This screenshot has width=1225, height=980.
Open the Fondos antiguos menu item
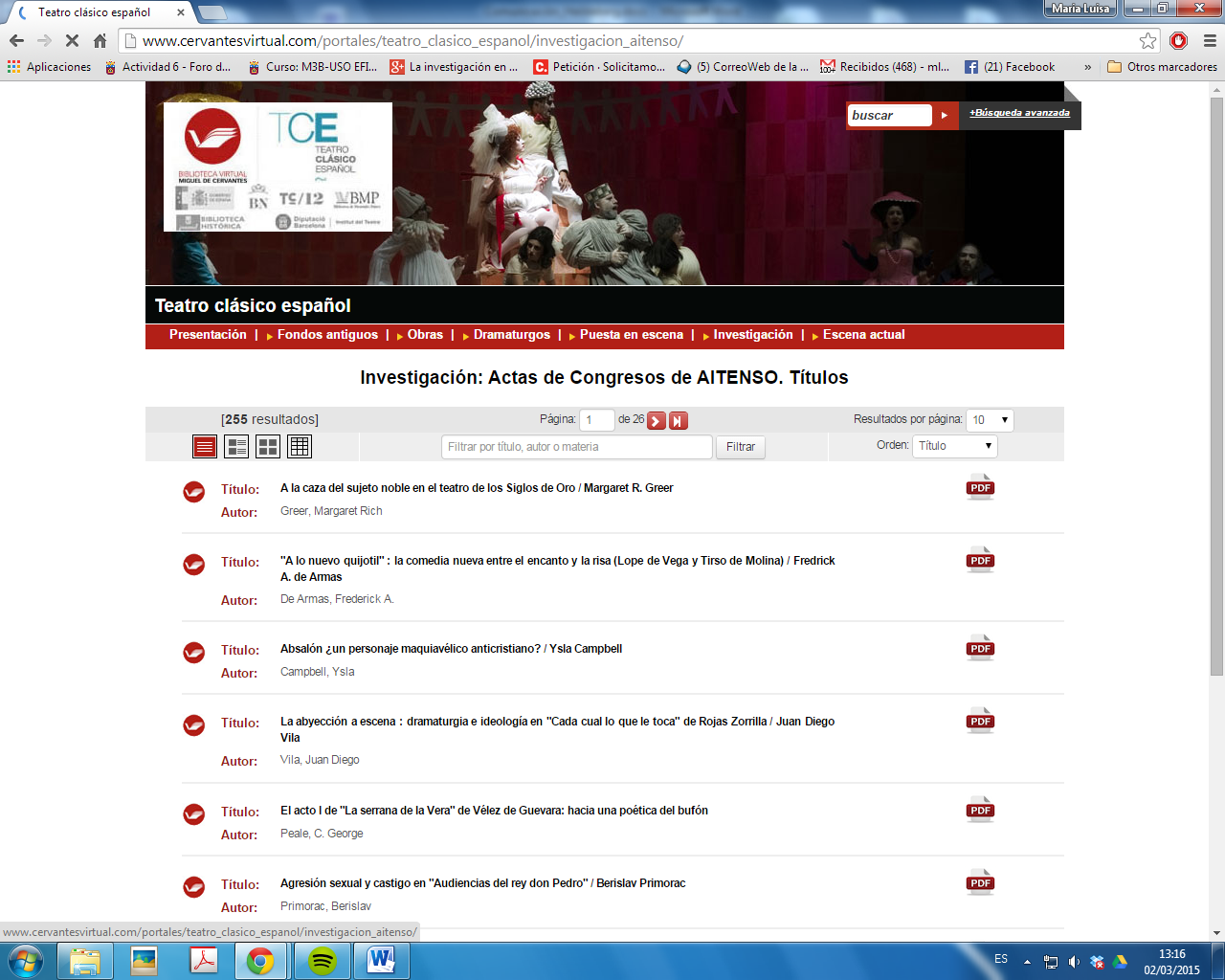pos(327,335)
